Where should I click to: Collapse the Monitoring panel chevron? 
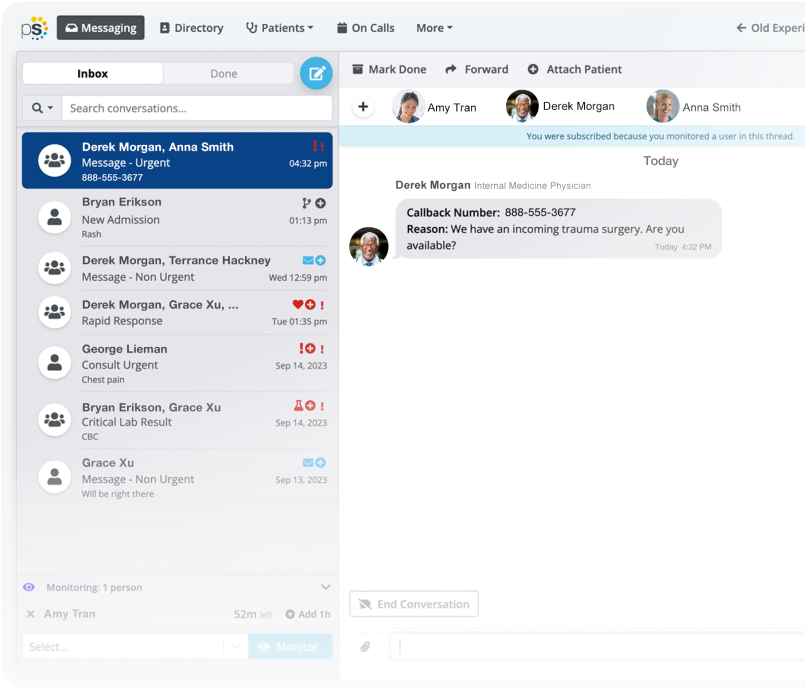pos(325,587)
